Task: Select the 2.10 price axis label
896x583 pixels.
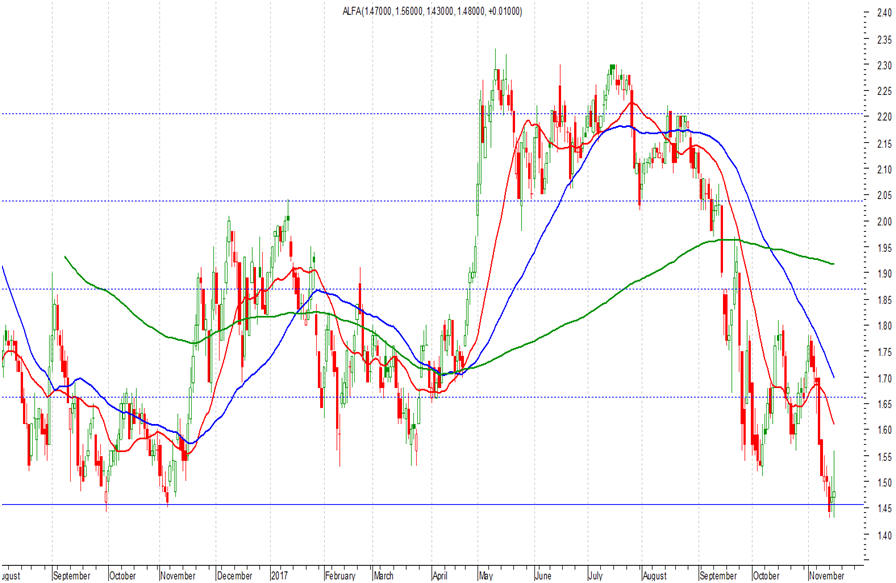Action: tap(883, 170)
